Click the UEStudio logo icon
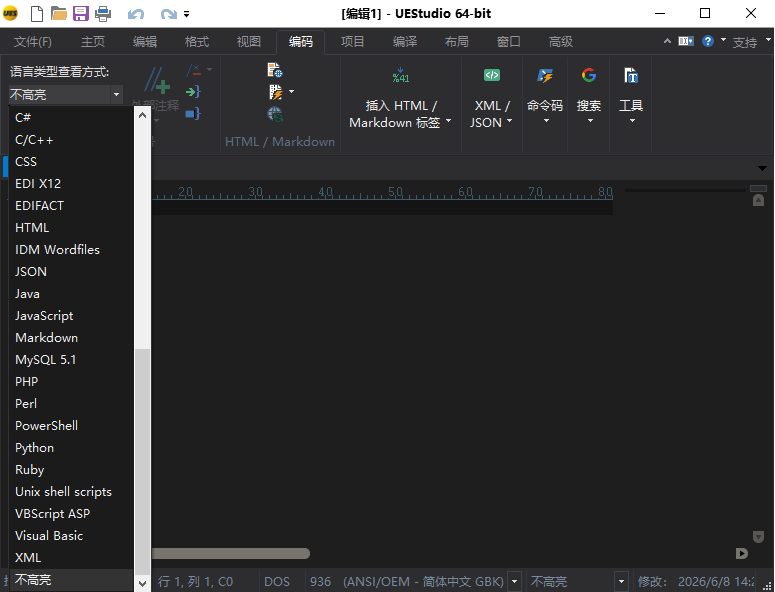The width and height of the screenshot is (775, 592). pos(10,14)
